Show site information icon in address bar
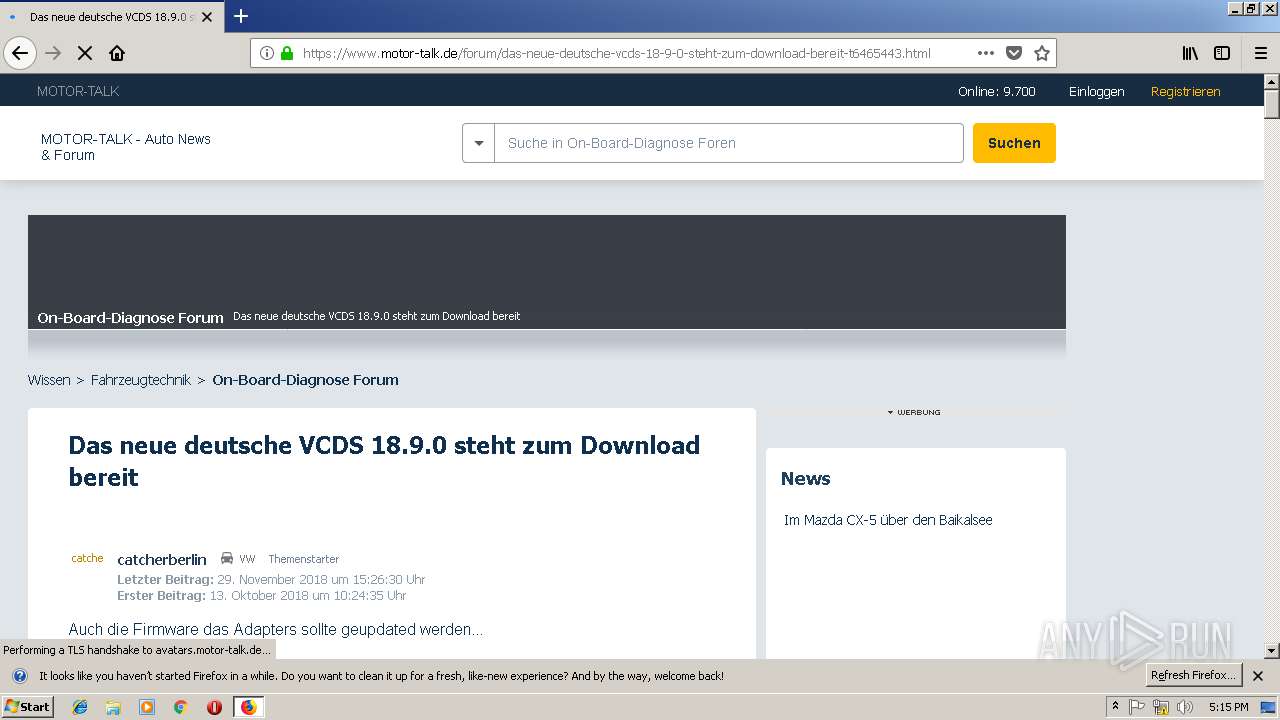1280x720 pixels. (267, 53)
